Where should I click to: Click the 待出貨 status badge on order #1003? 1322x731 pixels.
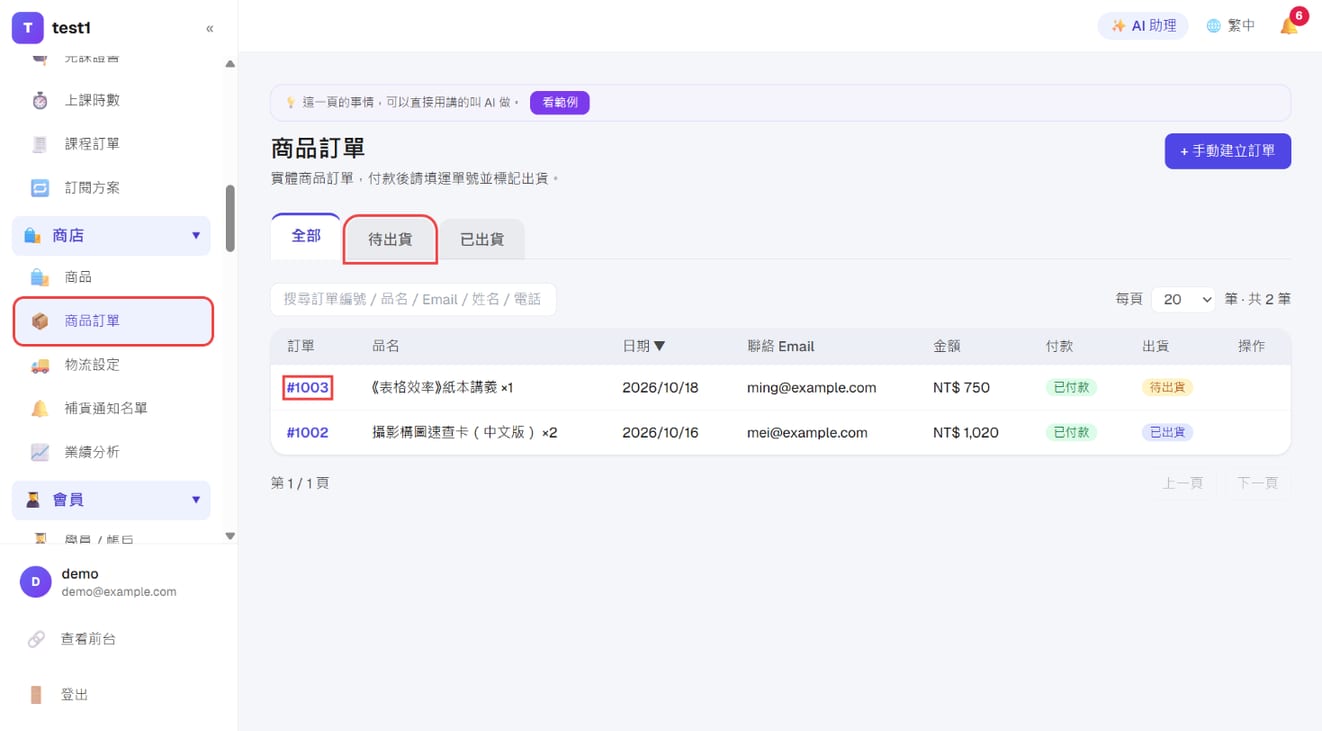pos(1167,388)
